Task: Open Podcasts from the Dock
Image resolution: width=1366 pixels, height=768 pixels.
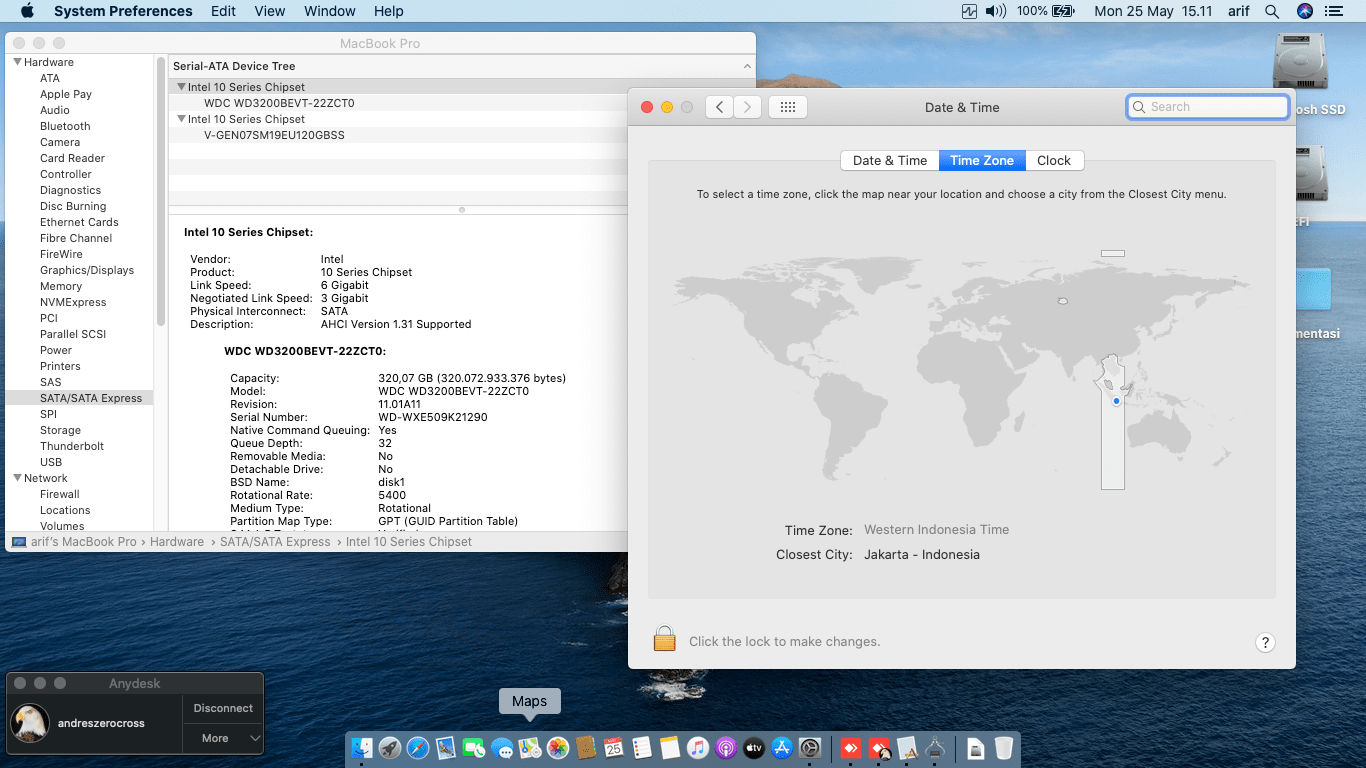Action: pos(726,748)
